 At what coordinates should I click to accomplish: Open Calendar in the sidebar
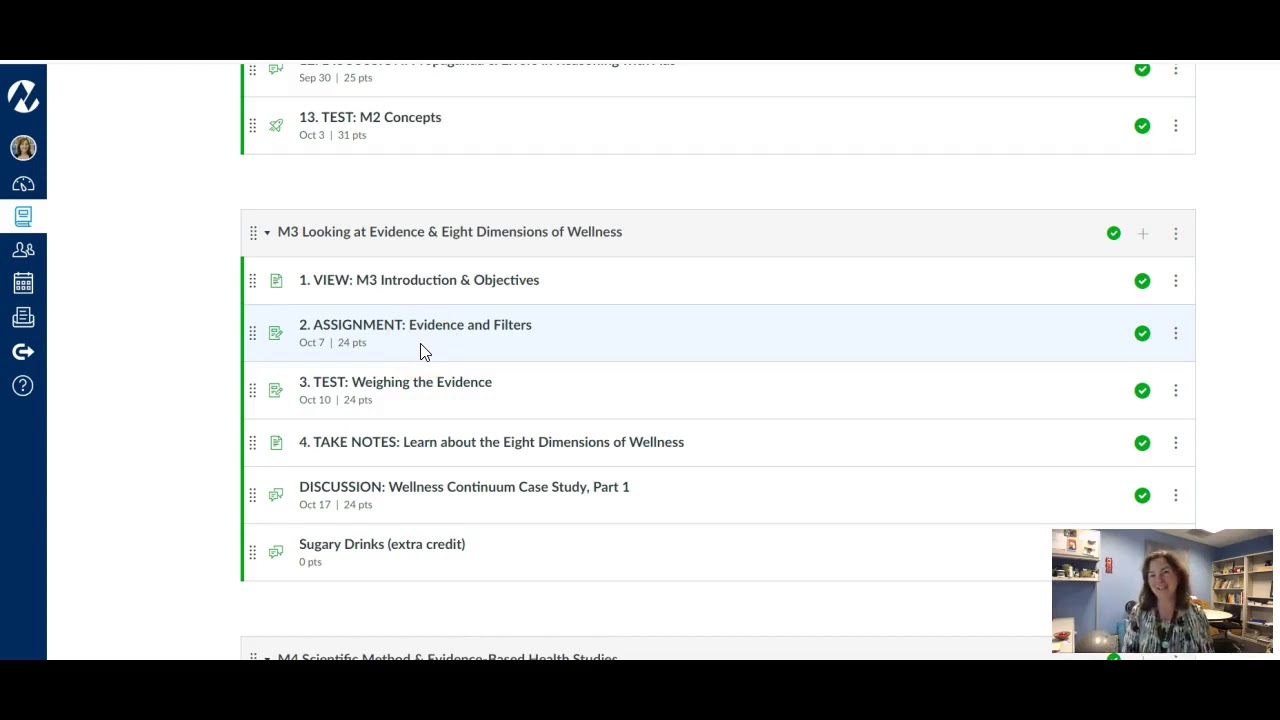[x=23, y=284]
